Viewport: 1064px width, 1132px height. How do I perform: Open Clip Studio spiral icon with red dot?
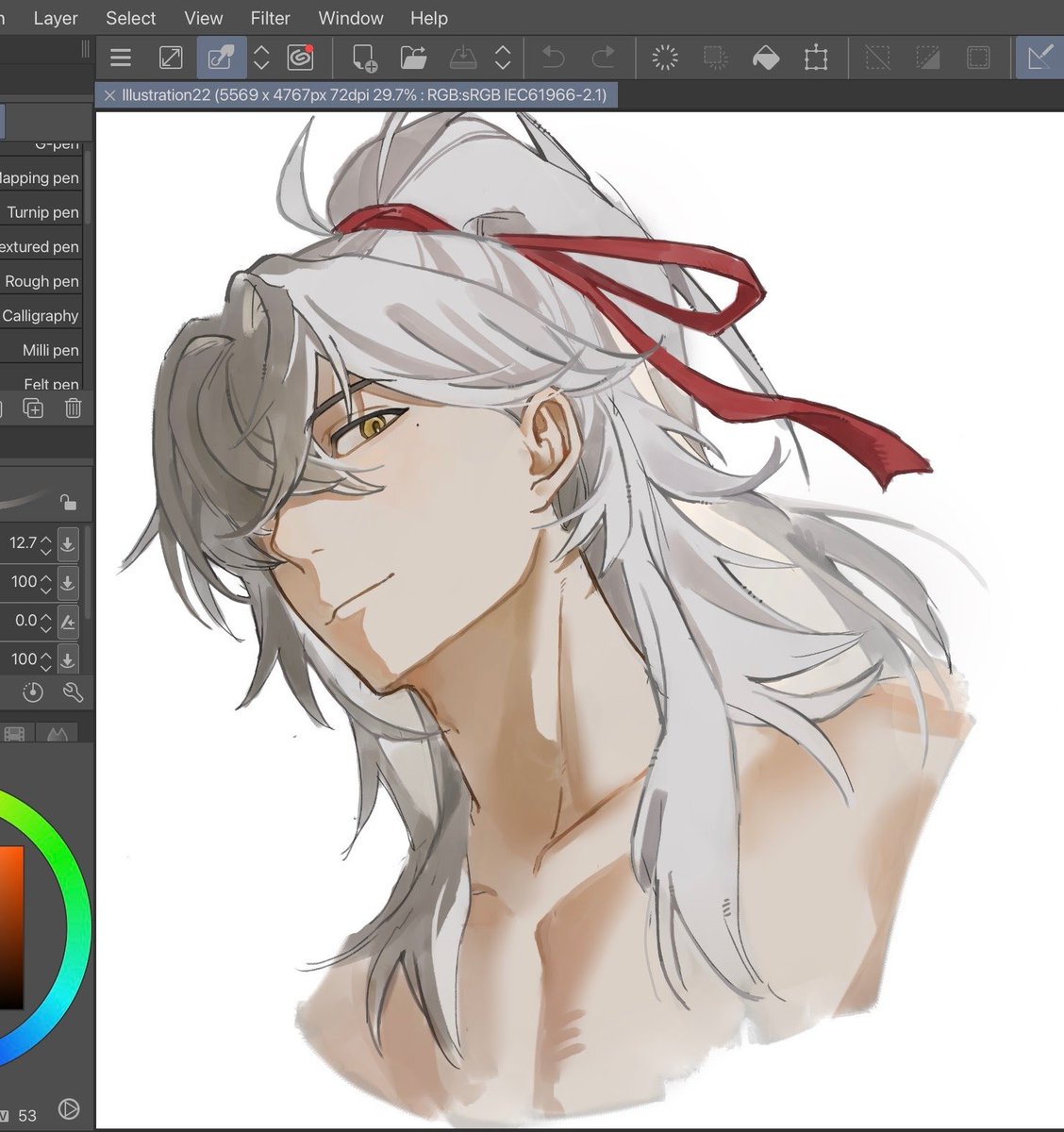pos(301,58)
